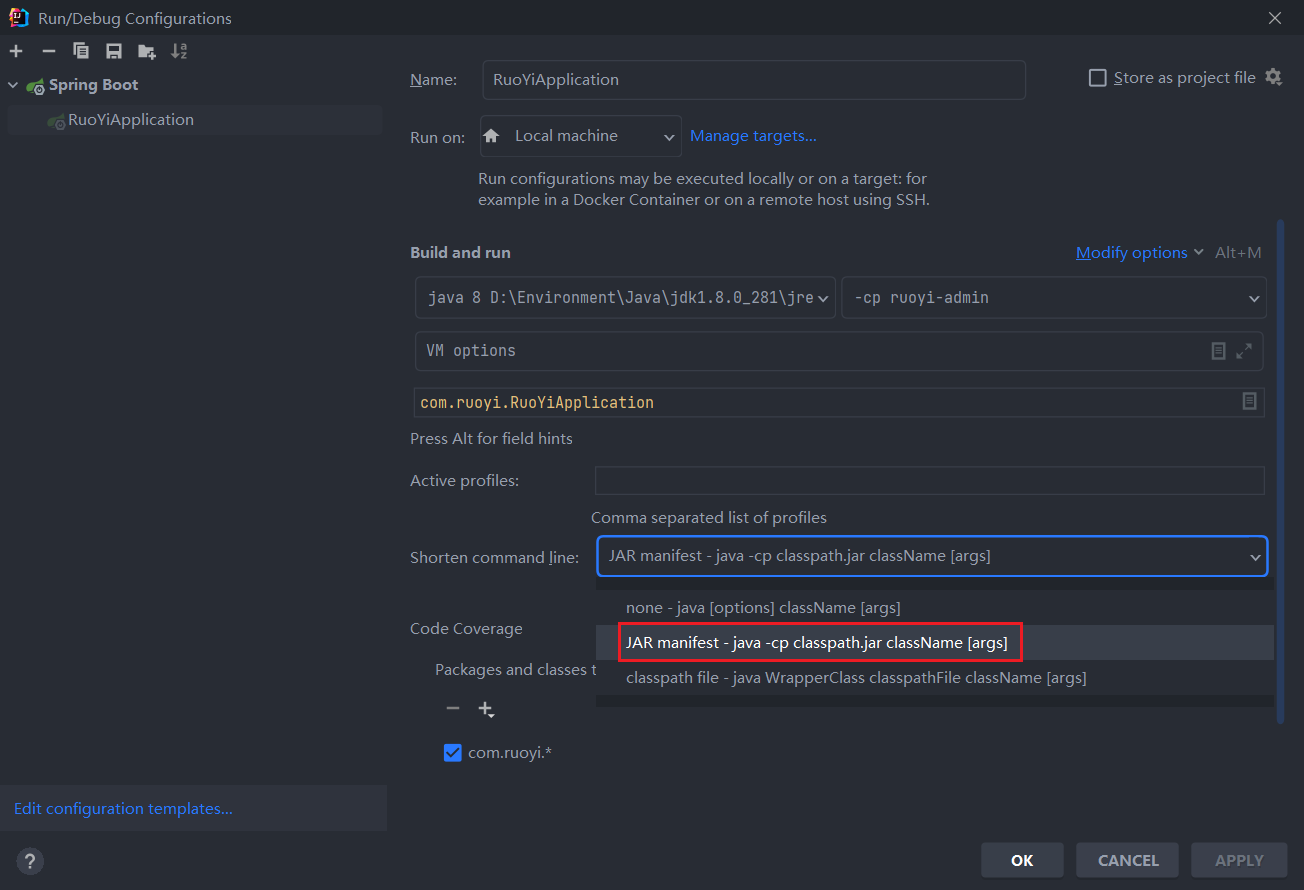1304x890 pixels.
Task: Click the main class browse icon
Action: 1249,401
